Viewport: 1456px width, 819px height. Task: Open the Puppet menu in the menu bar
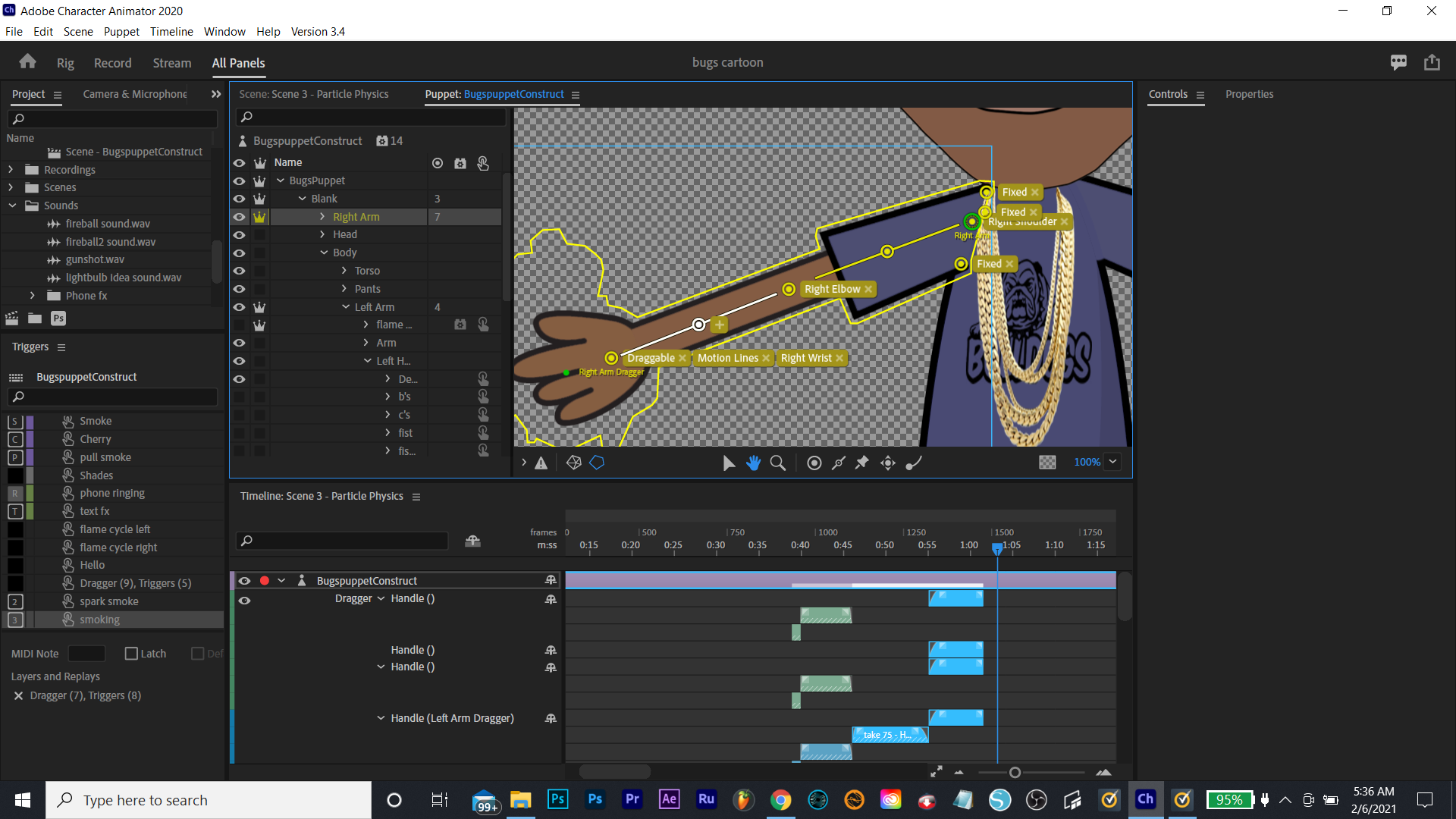coord(121,31)
